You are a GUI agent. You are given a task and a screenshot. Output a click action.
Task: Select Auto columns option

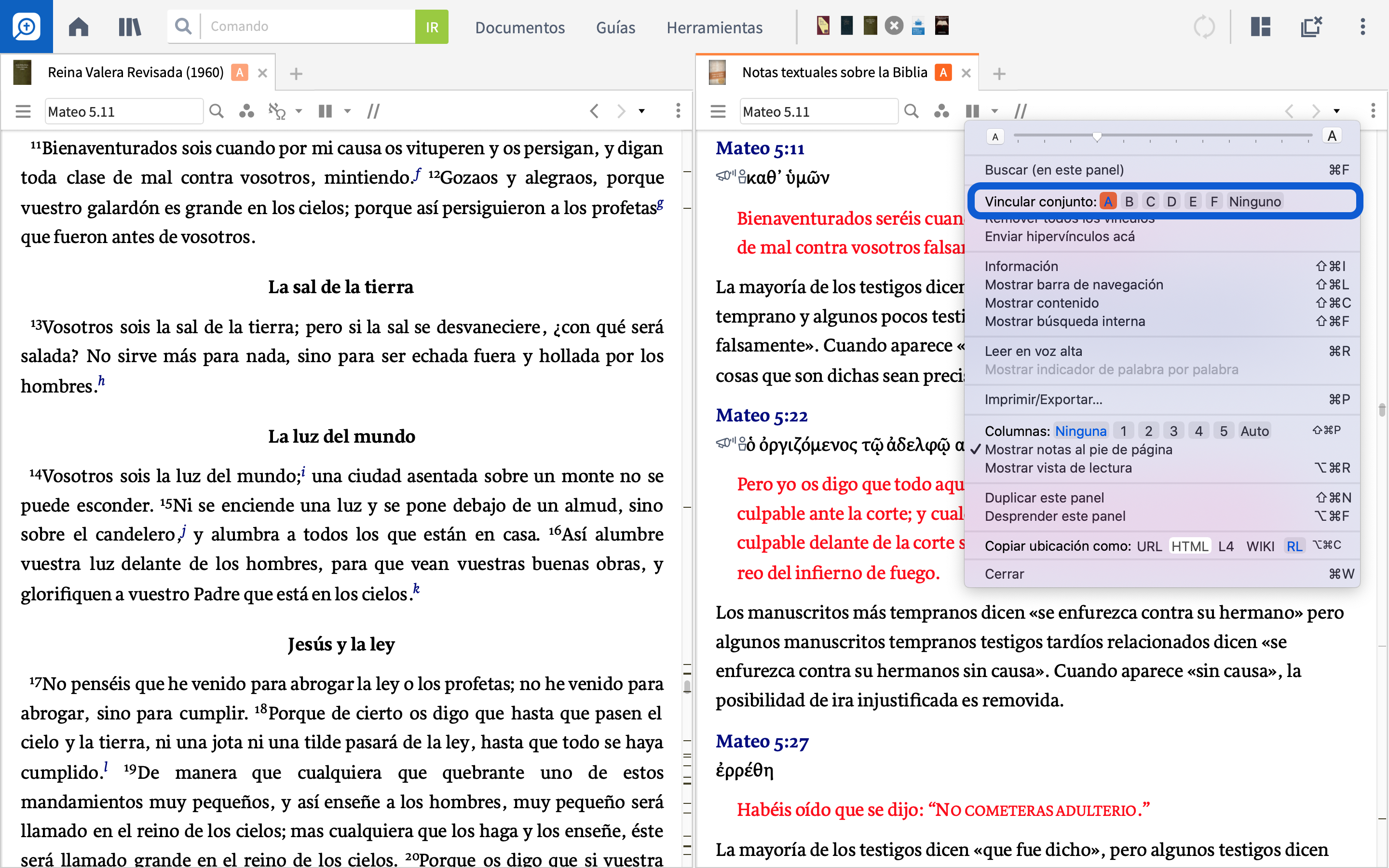(x=1254, y=431)
